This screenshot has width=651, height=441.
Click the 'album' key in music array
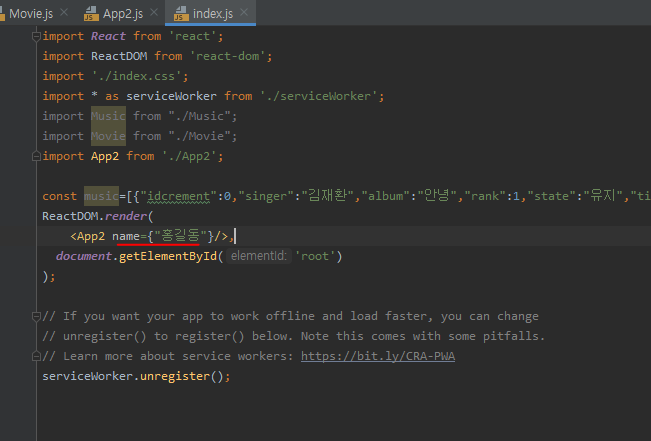(385, 196)
